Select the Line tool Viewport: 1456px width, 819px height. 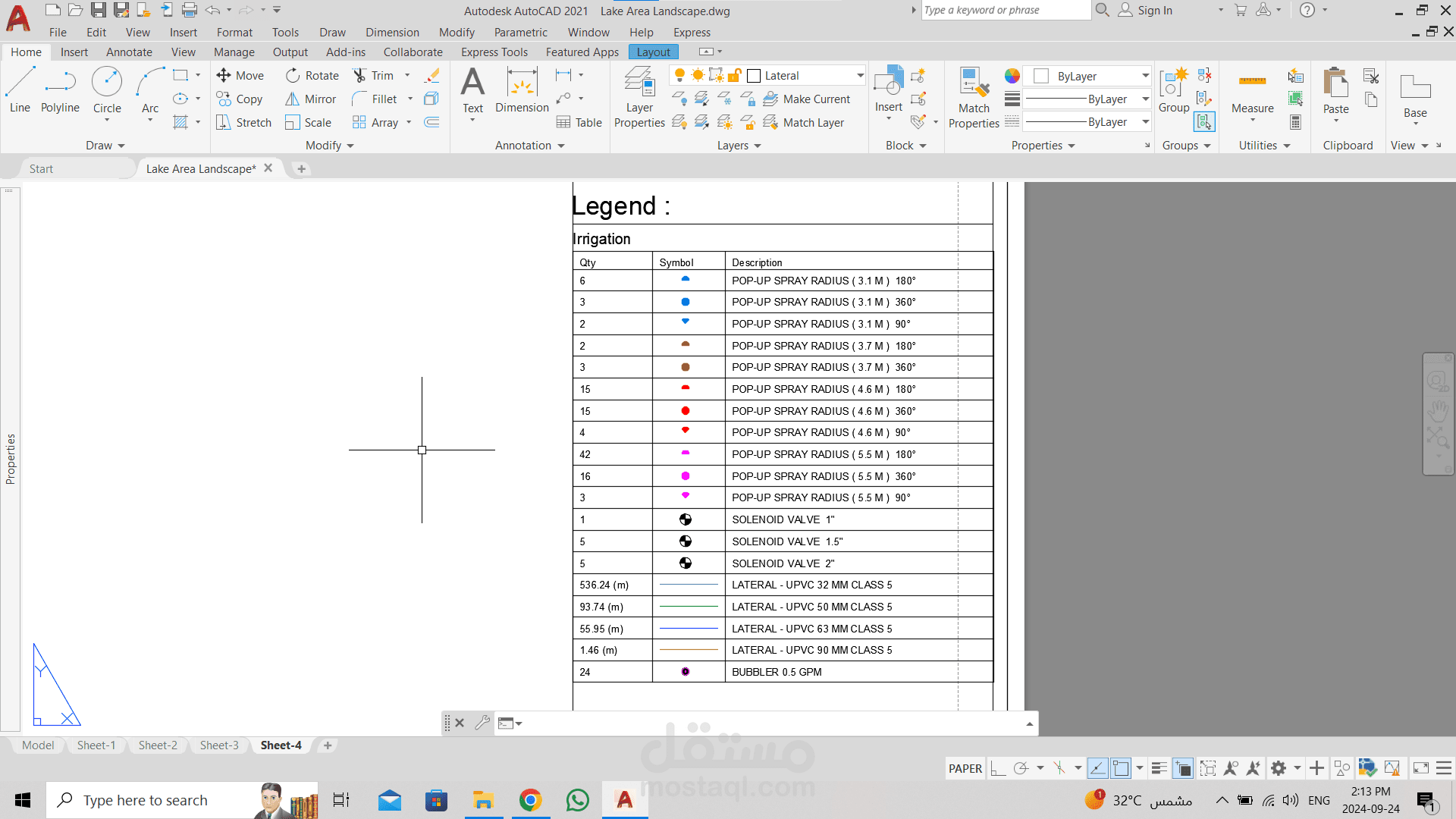(x=20, y=90)
